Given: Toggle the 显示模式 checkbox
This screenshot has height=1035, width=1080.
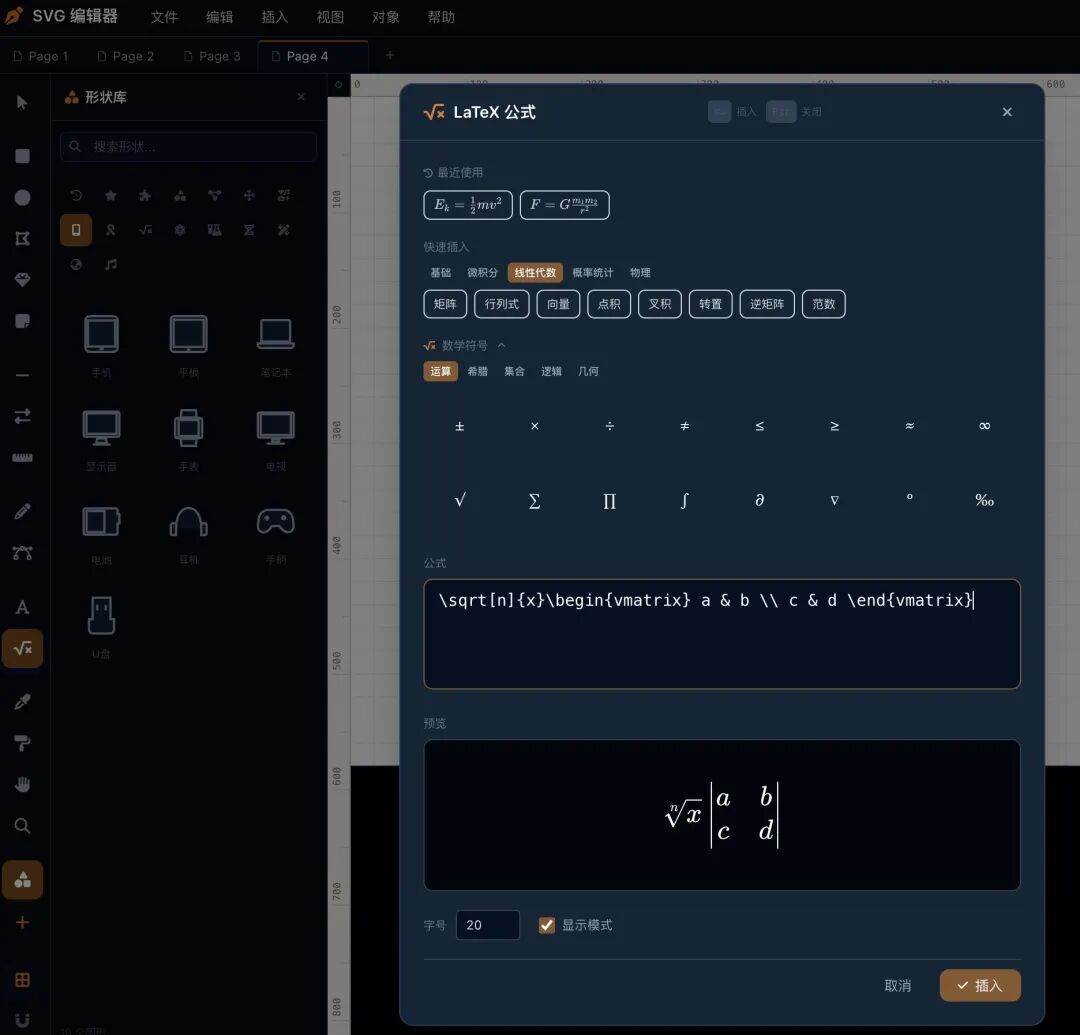Looking at the screenshot, I should [547, 925].
